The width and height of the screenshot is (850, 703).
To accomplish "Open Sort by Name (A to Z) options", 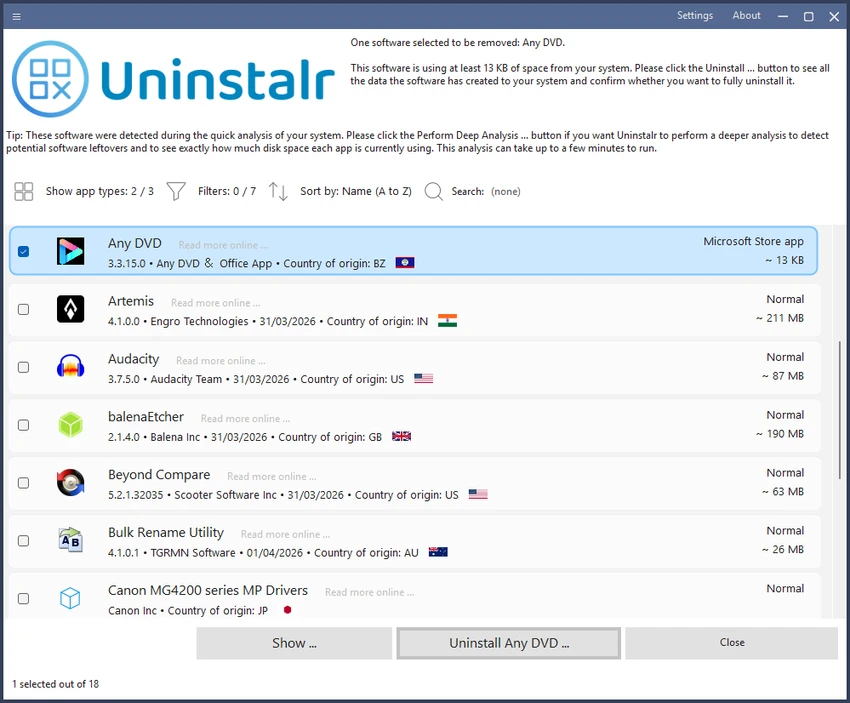I will coord(356,191).
